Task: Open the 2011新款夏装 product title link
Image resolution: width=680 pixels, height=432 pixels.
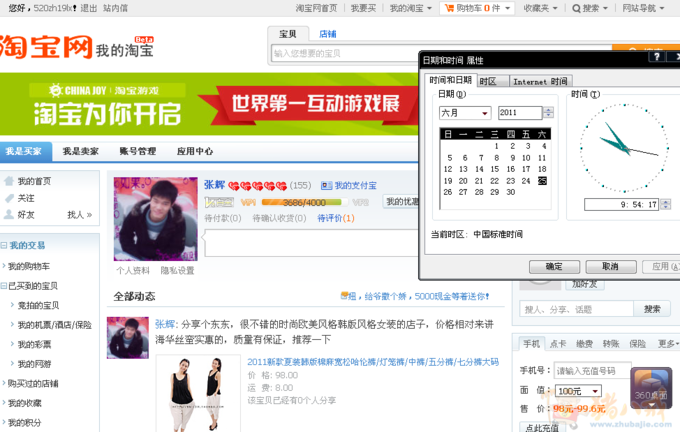Action: [373, 362]
